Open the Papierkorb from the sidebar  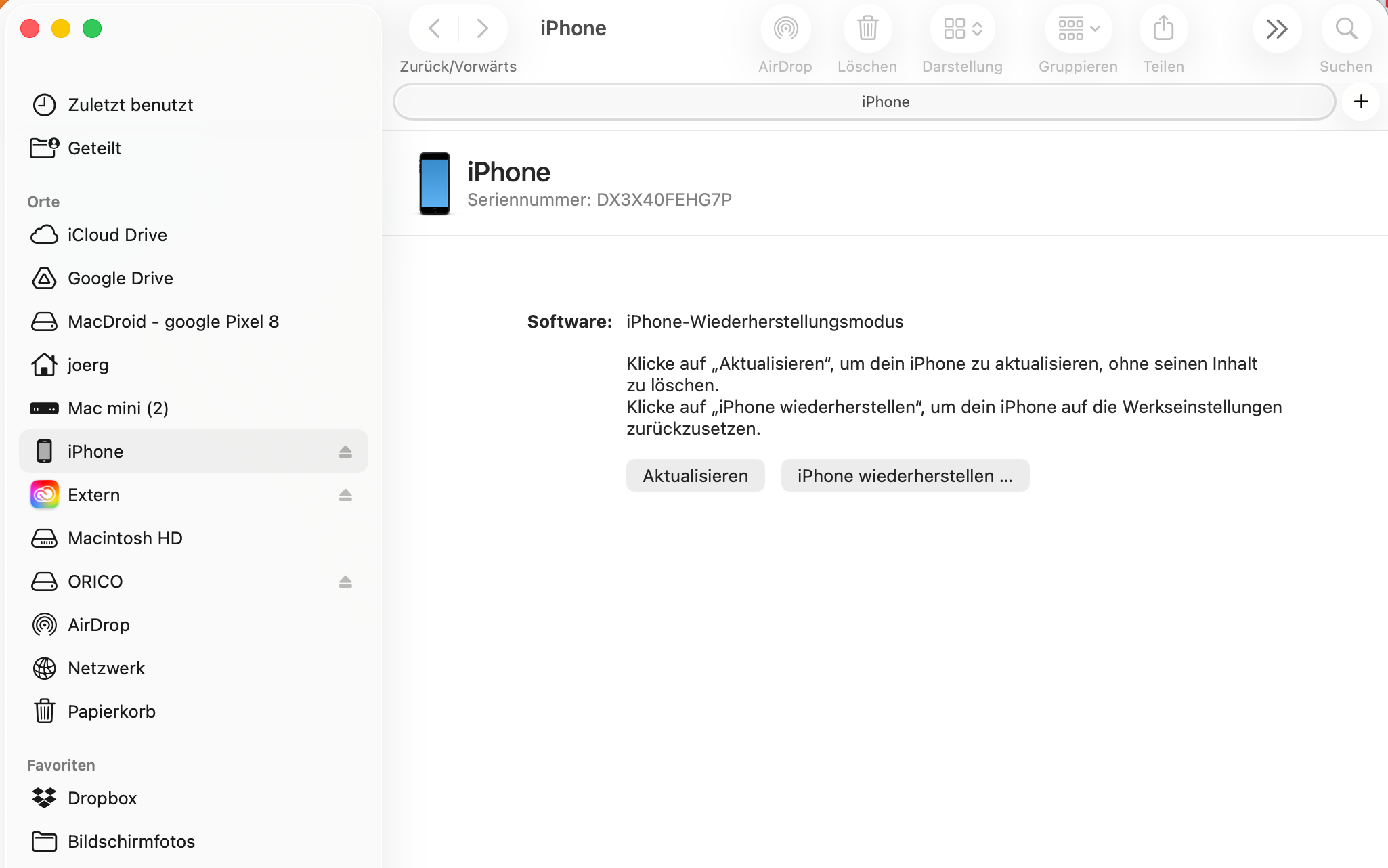tap(111, 711)
